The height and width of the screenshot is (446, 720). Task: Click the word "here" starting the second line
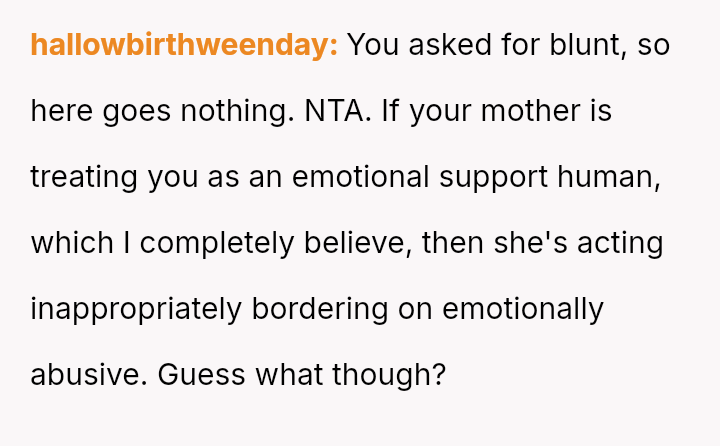[63, 112]
